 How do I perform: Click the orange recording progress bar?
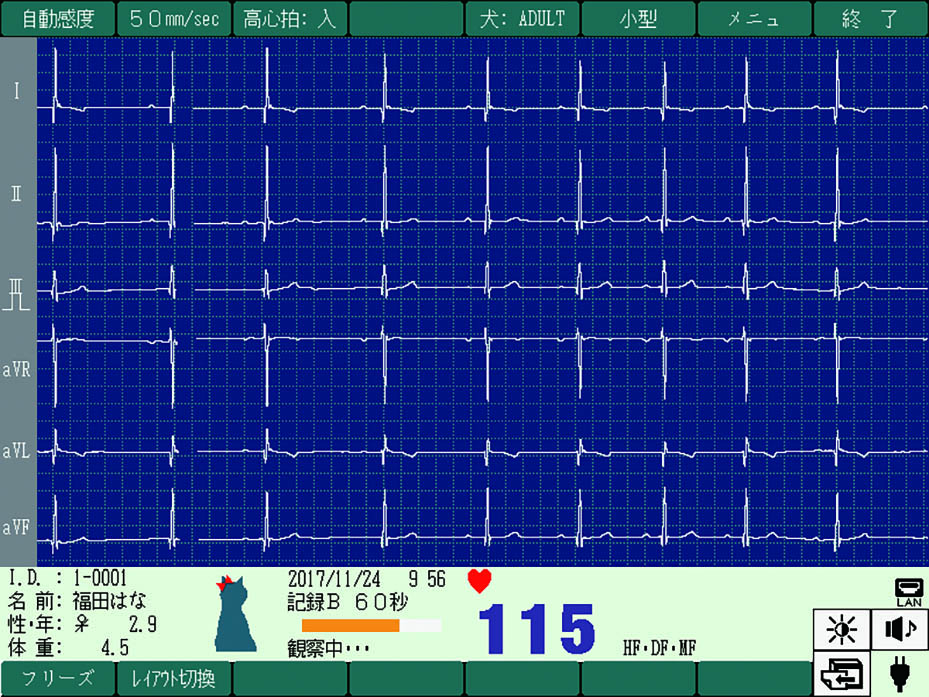coord(351,626)
